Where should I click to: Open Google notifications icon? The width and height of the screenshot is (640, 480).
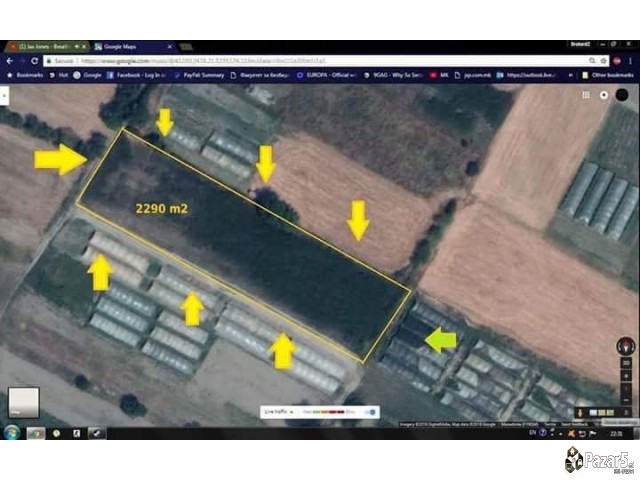[604, 94]
